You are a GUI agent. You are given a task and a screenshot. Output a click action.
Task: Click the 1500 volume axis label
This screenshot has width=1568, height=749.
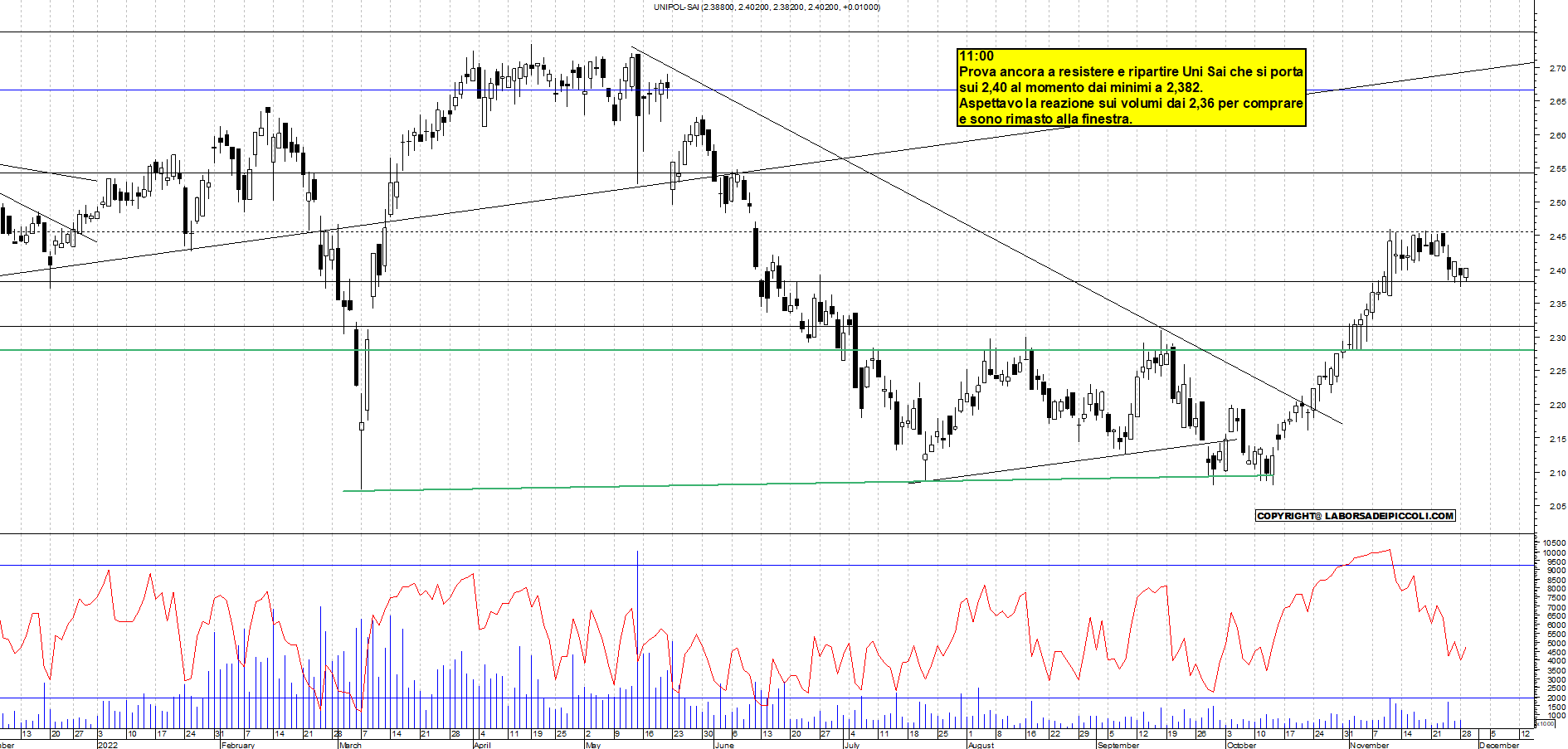pos(1556,707)
